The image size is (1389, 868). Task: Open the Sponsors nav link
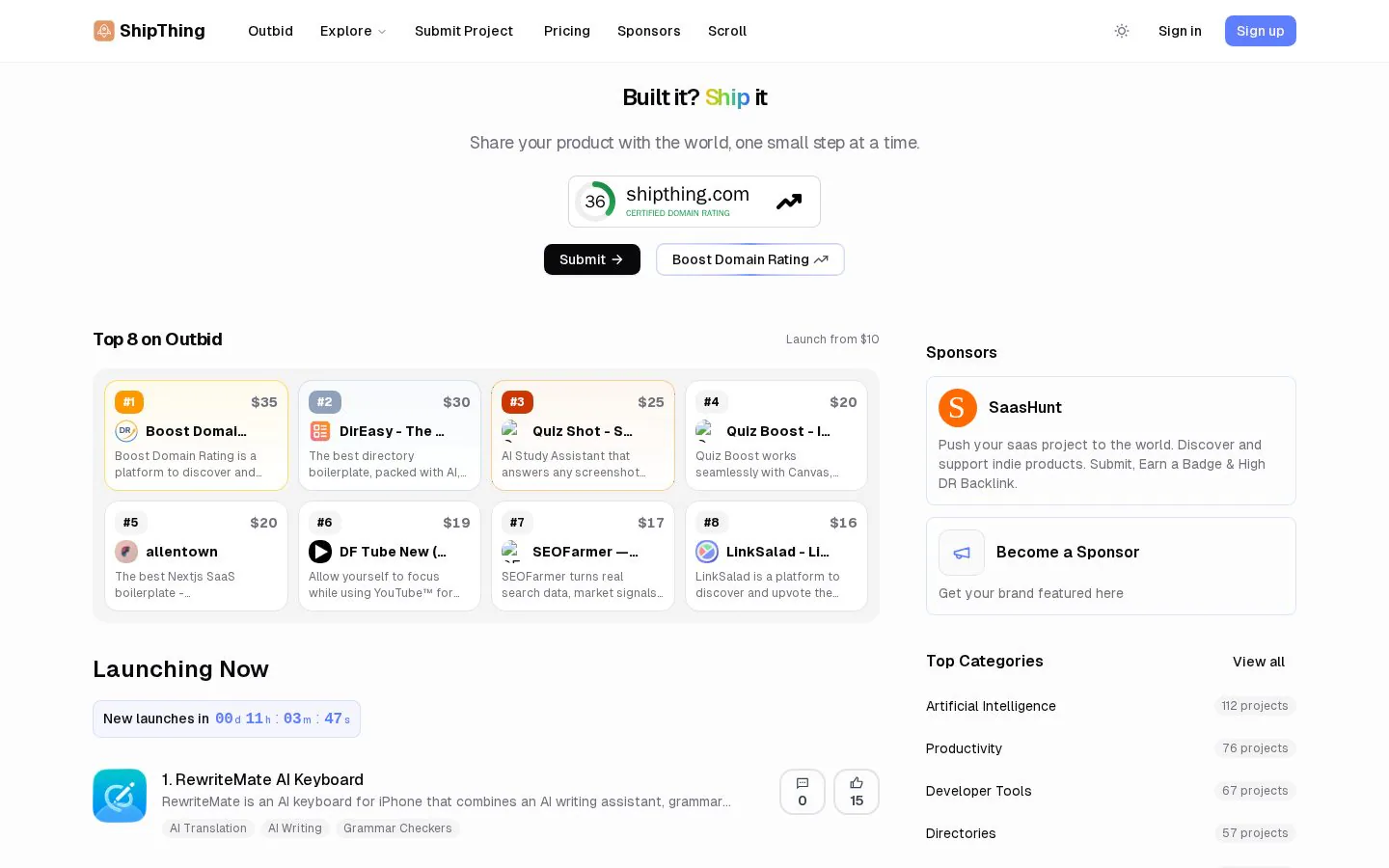click(649, 31)
